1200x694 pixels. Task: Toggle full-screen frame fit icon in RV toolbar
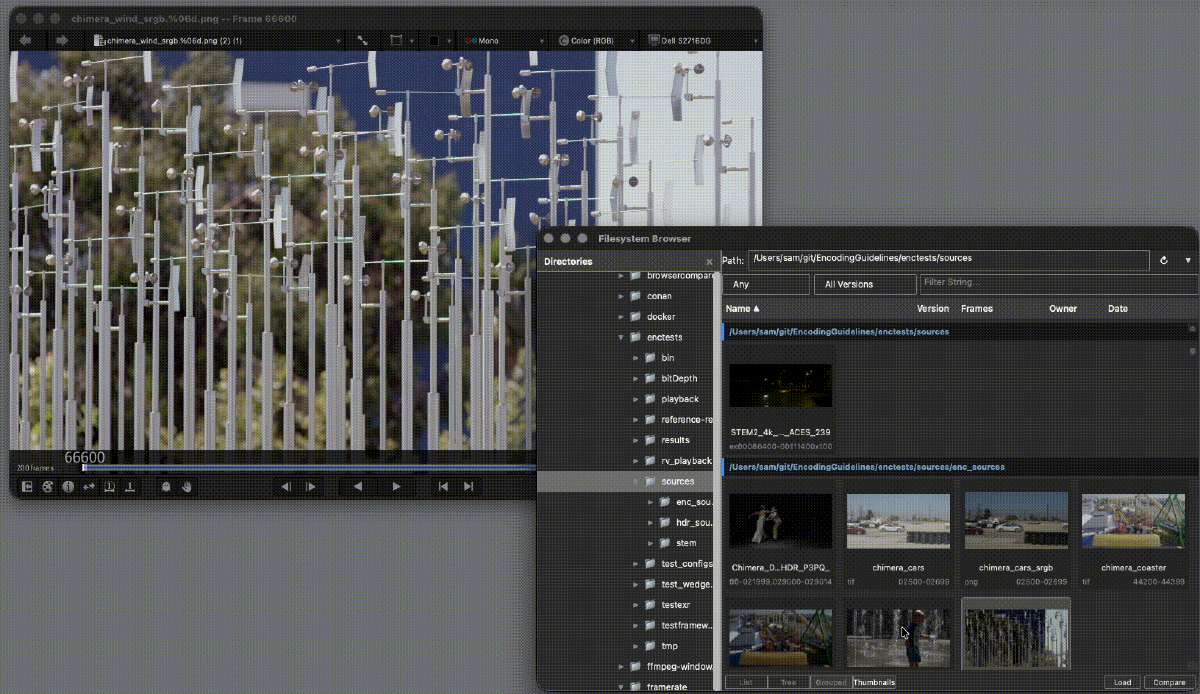tap(362, 41)
